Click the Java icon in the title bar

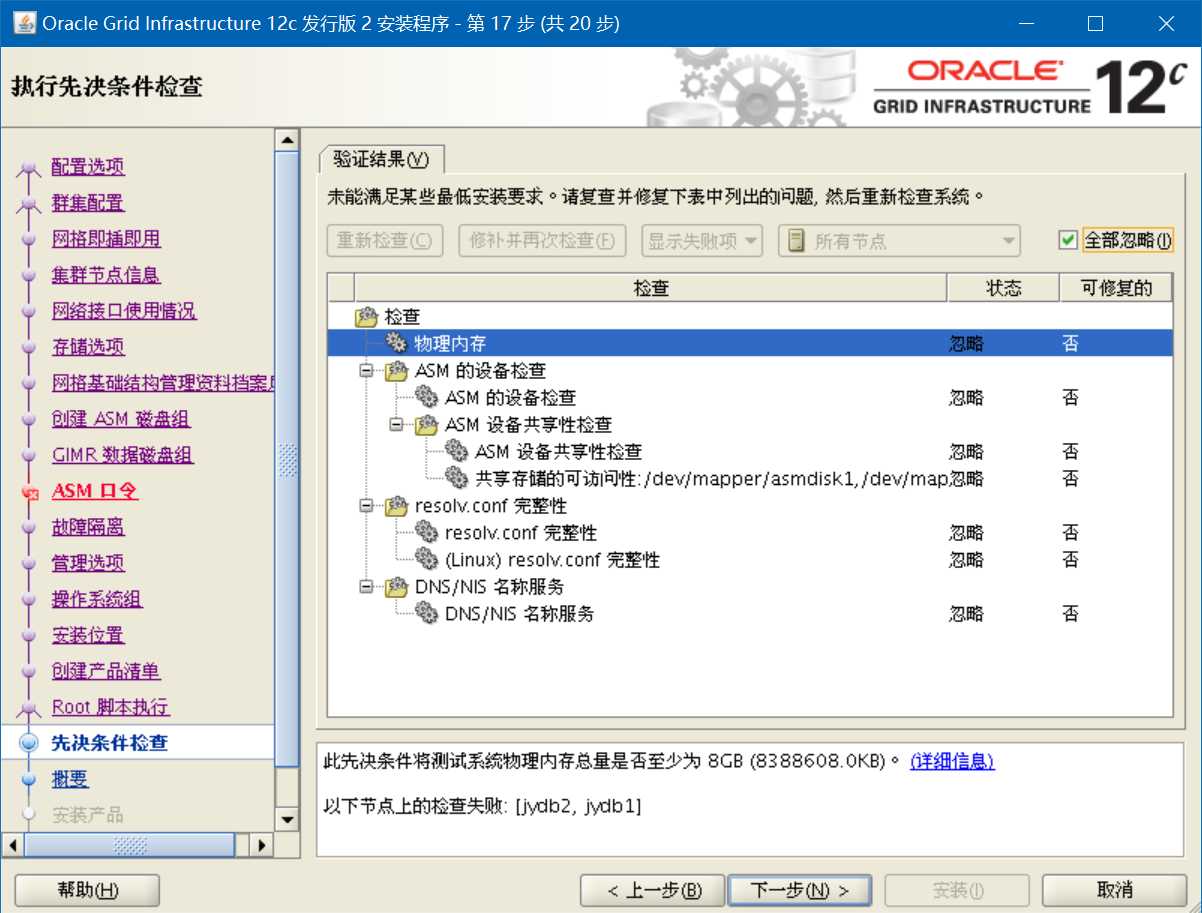point(24,22)
